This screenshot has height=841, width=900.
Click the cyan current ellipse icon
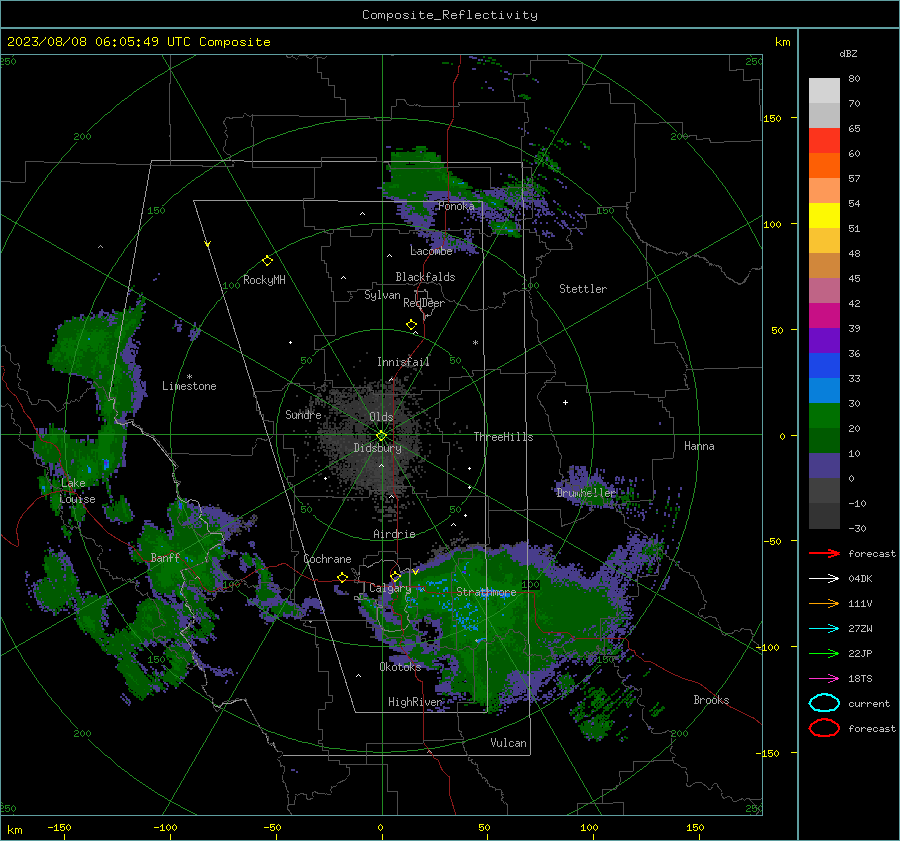click(x=824, y=703)
